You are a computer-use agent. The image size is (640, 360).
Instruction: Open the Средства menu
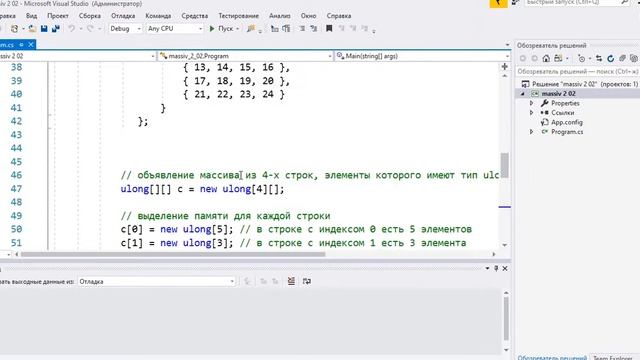click(195, 16)
